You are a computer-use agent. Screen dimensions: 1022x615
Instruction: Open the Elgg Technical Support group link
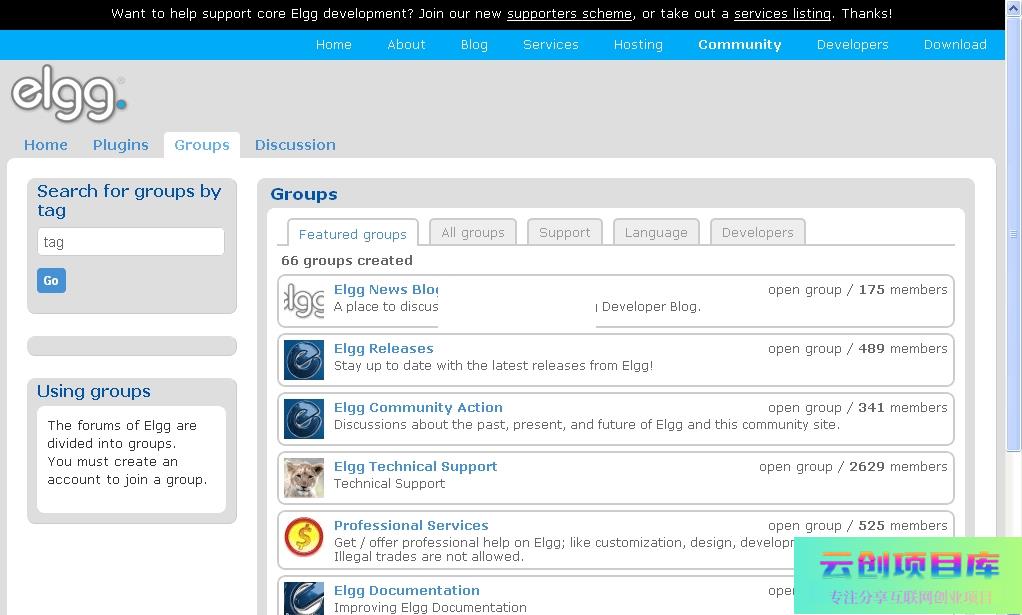pos(415,466)
